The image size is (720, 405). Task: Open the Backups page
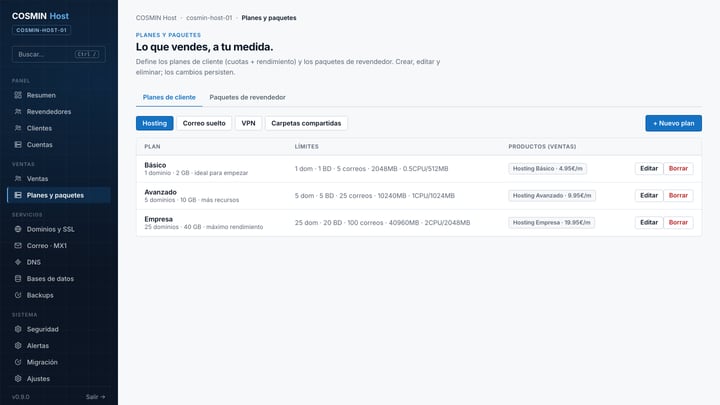point(59,295)
